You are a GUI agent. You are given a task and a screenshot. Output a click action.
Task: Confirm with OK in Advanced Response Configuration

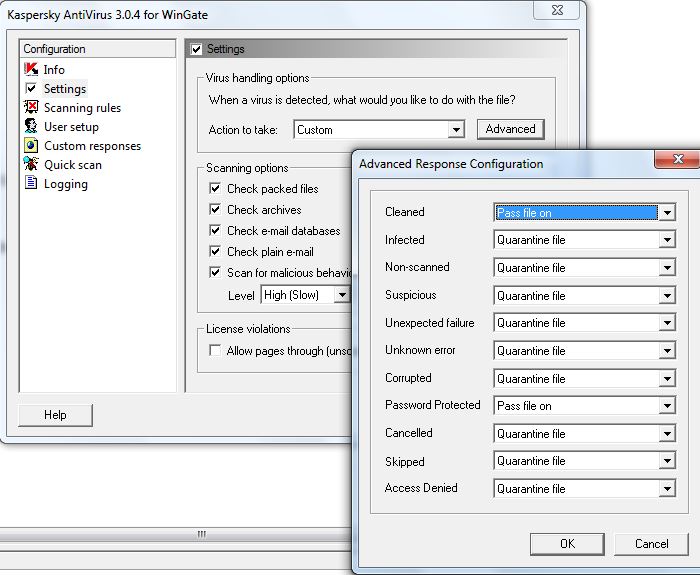pos(567,544)
